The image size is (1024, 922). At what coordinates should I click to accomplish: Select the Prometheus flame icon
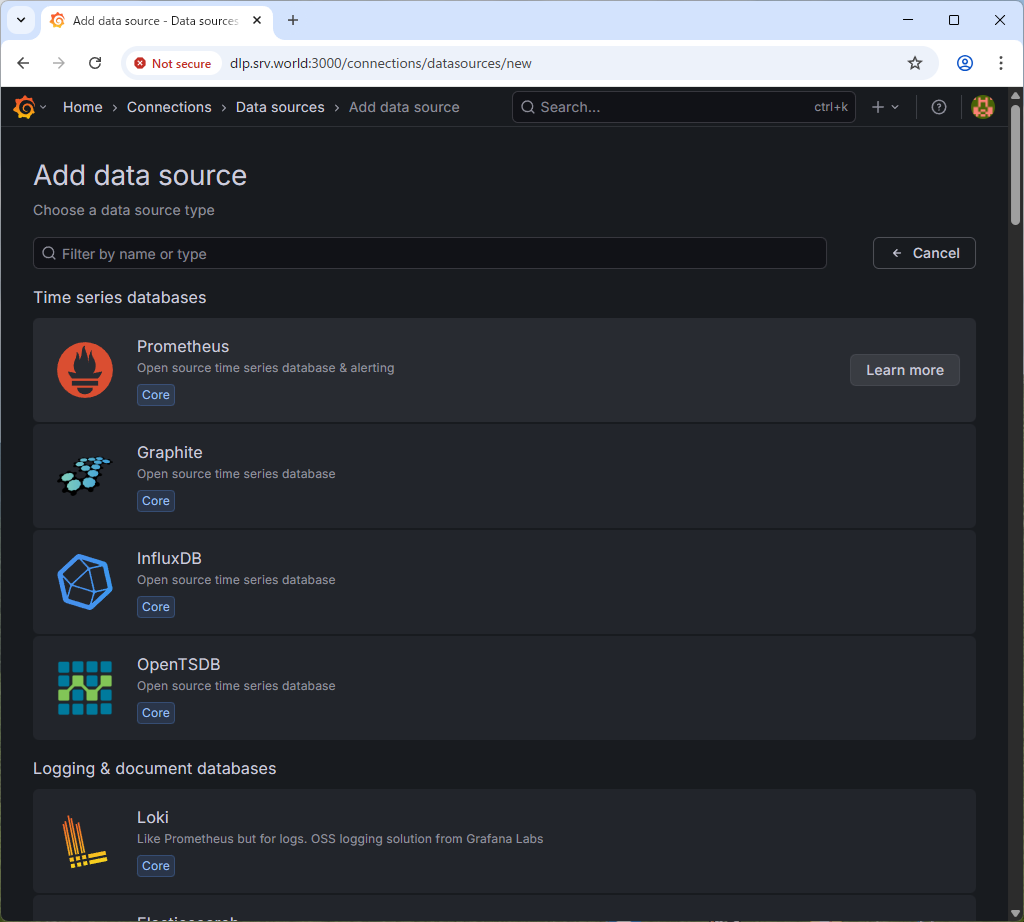tap(85, 370)
